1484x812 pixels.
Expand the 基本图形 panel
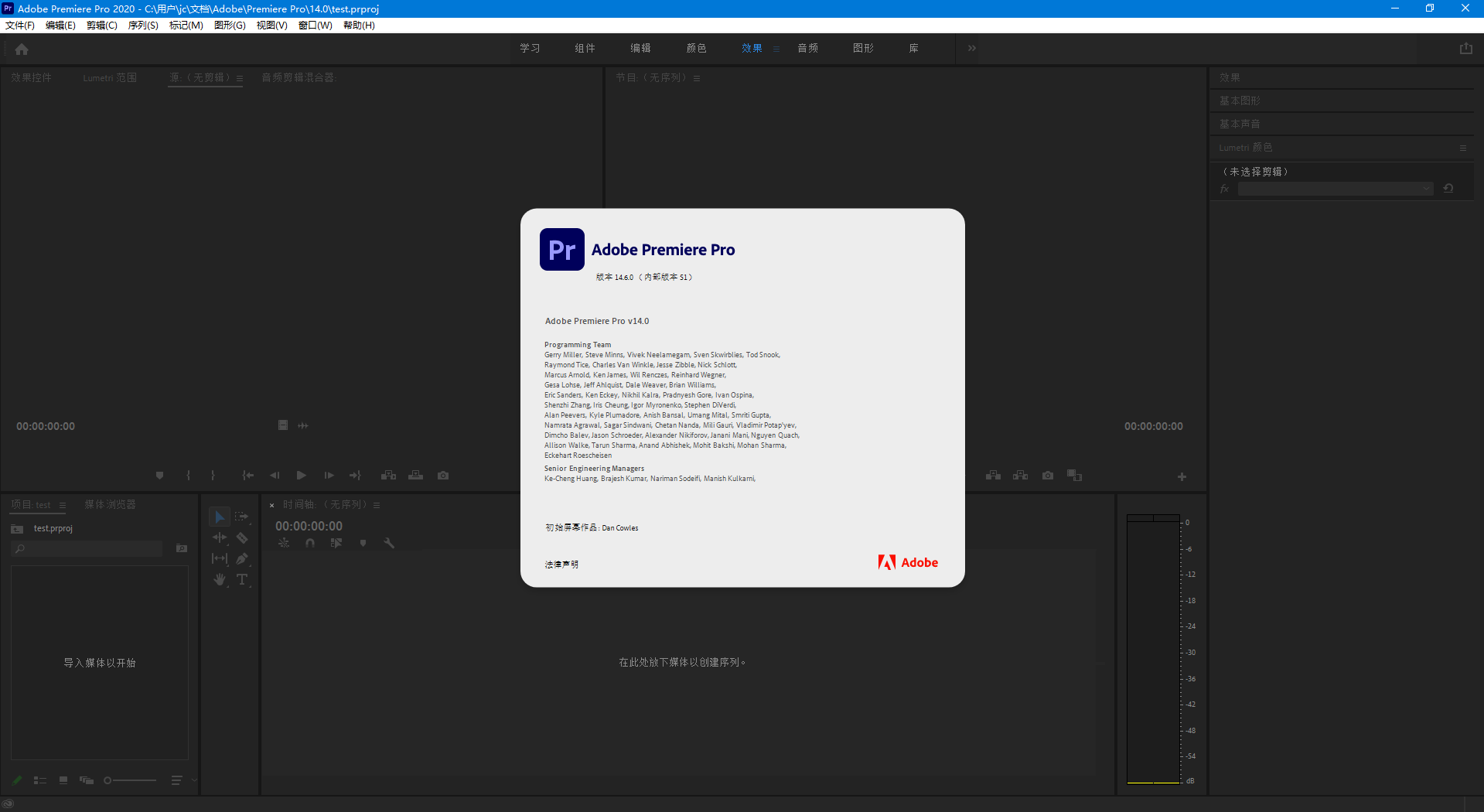point(1240,101)
